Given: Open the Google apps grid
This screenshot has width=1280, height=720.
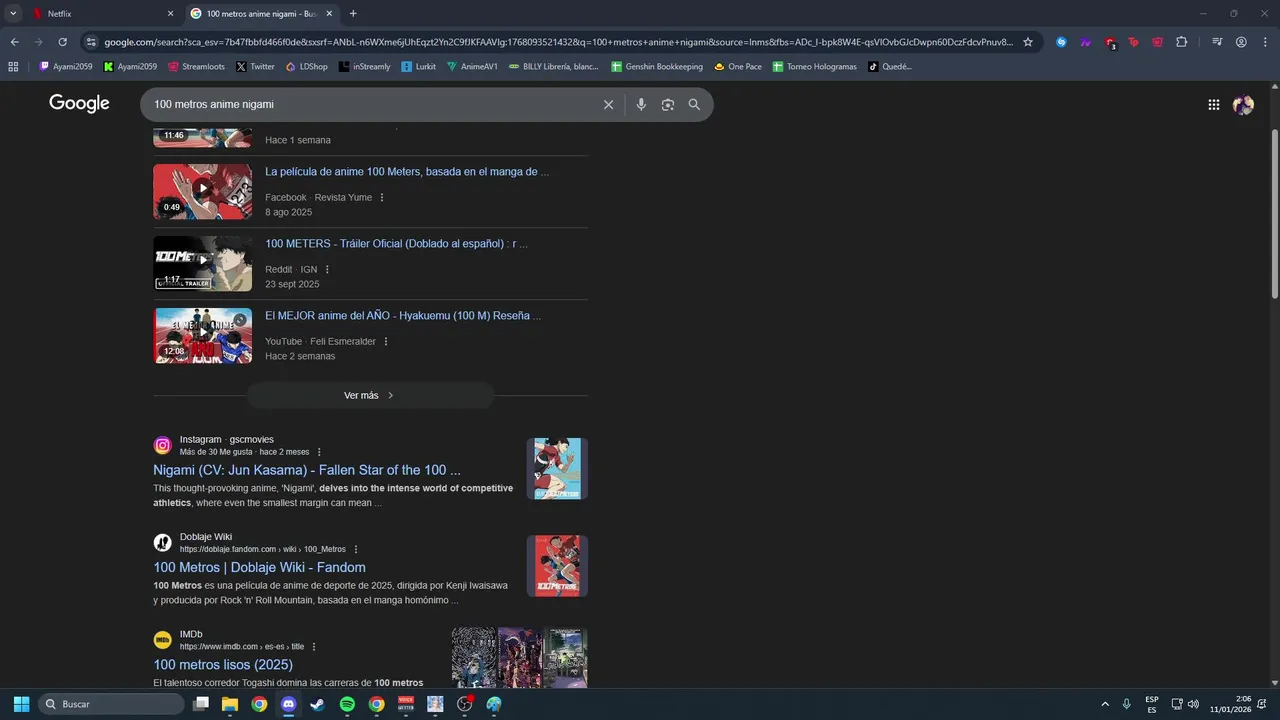Looking at the screenshot, I should pyautogui.click(x=1213, y=104).
